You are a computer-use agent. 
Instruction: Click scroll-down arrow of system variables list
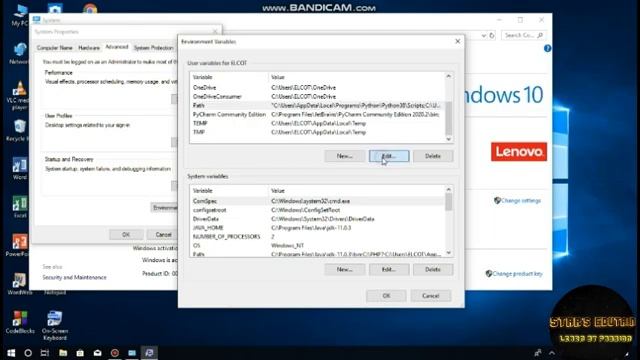[x=449, y=253]
